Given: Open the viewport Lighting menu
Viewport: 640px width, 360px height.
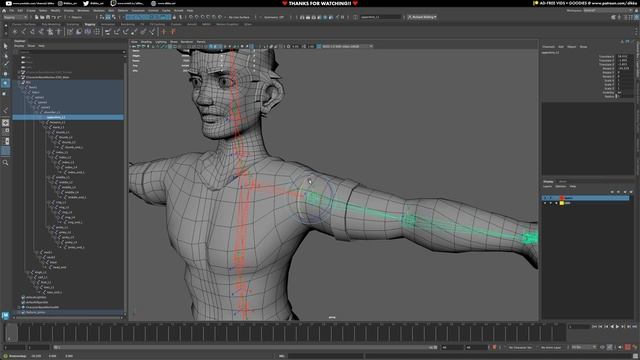Looking at the screenshot, I should [x=161, y=42].
